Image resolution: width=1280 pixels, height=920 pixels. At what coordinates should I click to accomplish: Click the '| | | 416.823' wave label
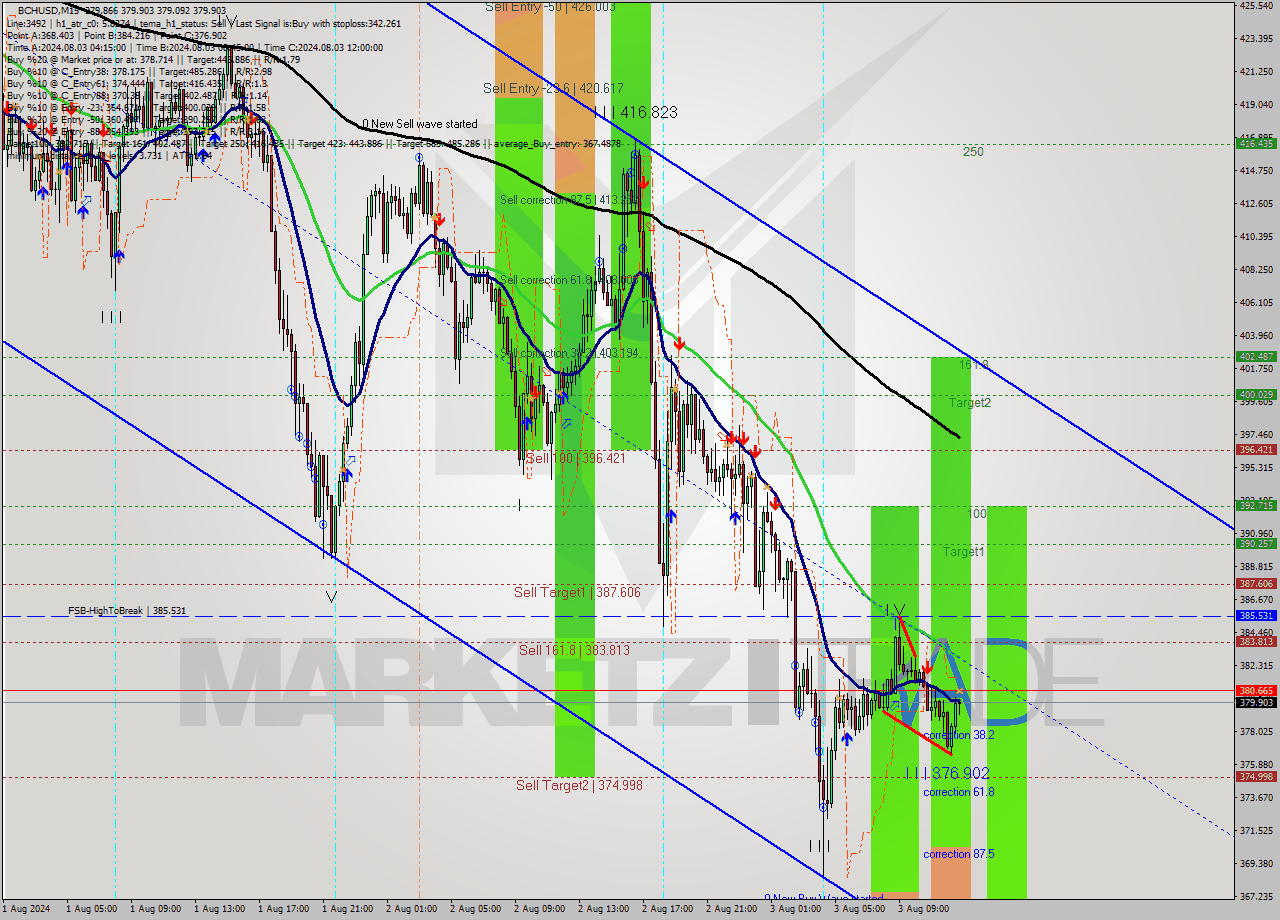(x=635, y=112)
